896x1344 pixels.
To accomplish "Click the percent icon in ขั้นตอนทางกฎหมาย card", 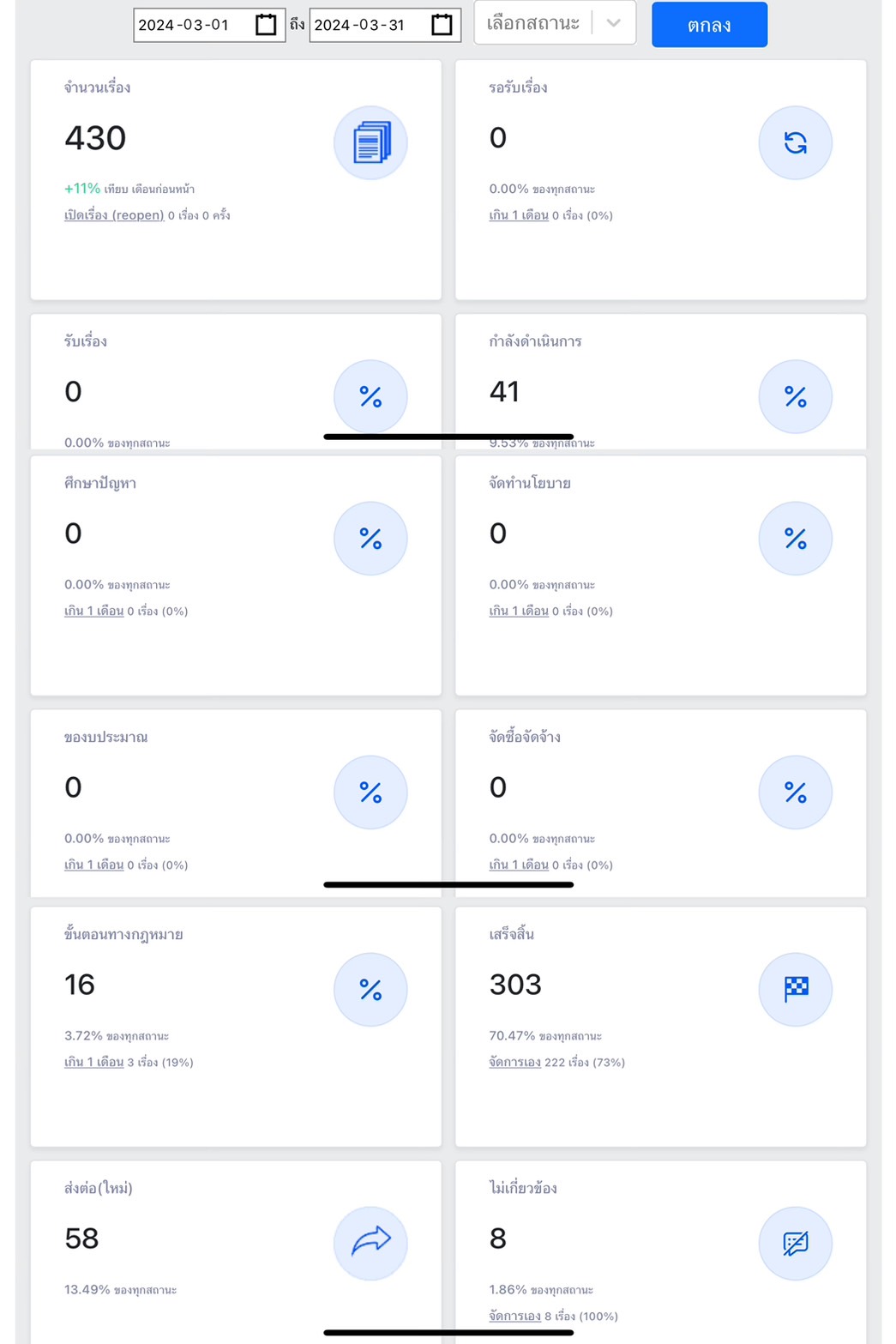I will tap(370, 989).
